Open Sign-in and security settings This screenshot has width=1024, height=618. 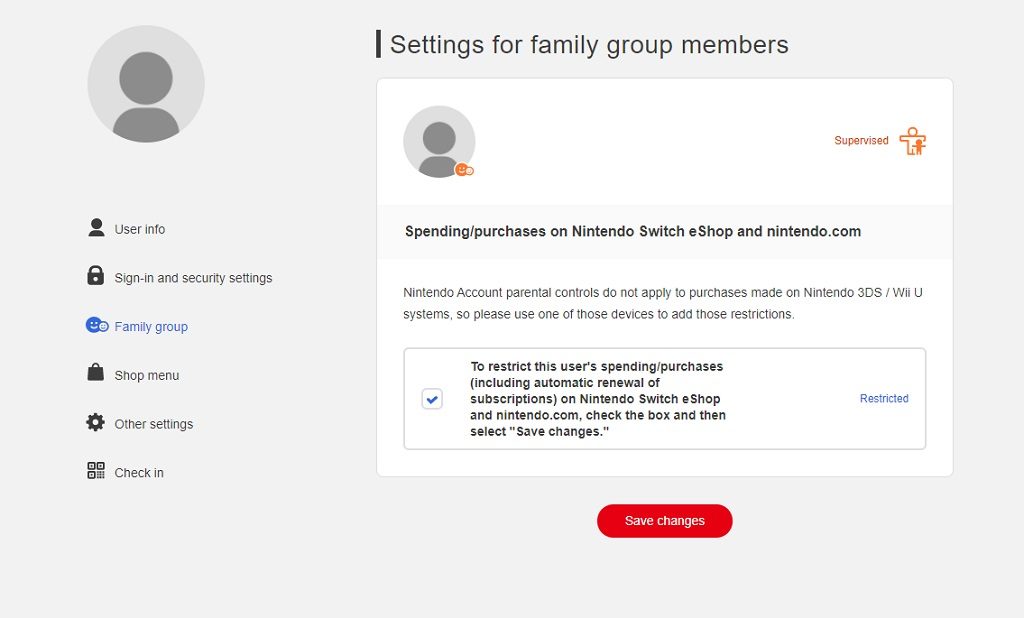[193, 278]
